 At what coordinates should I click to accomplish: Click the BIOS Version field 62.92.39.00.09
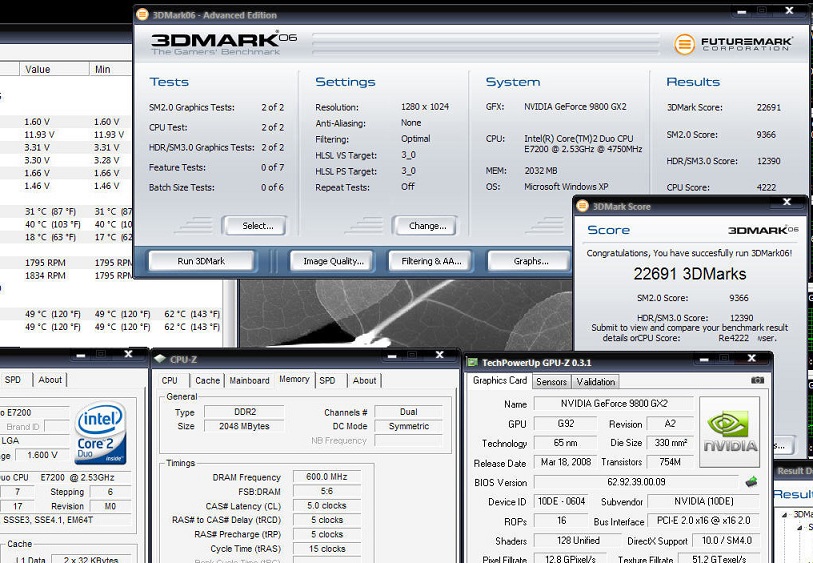coord(636,482)
